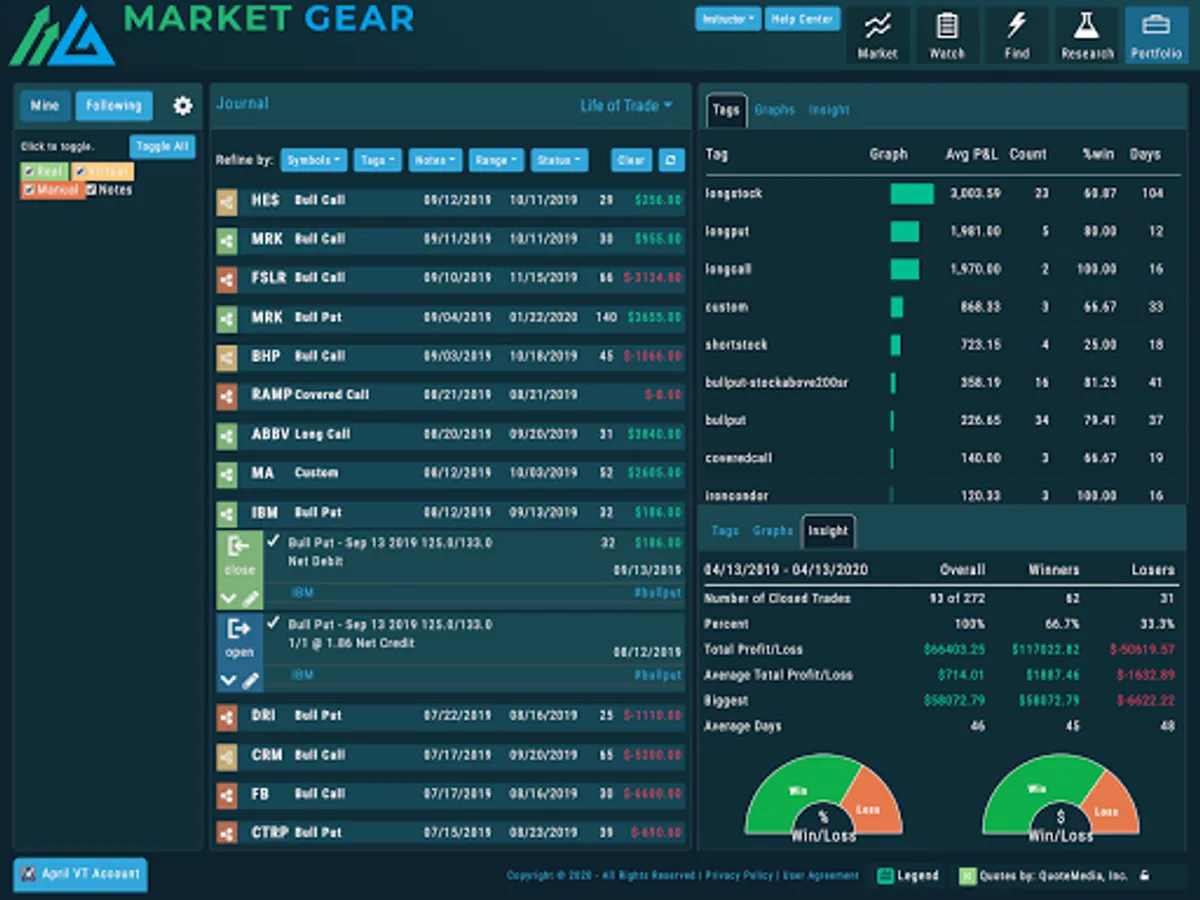Click the dollar Win/Loss gauge

pos(1061,798)
